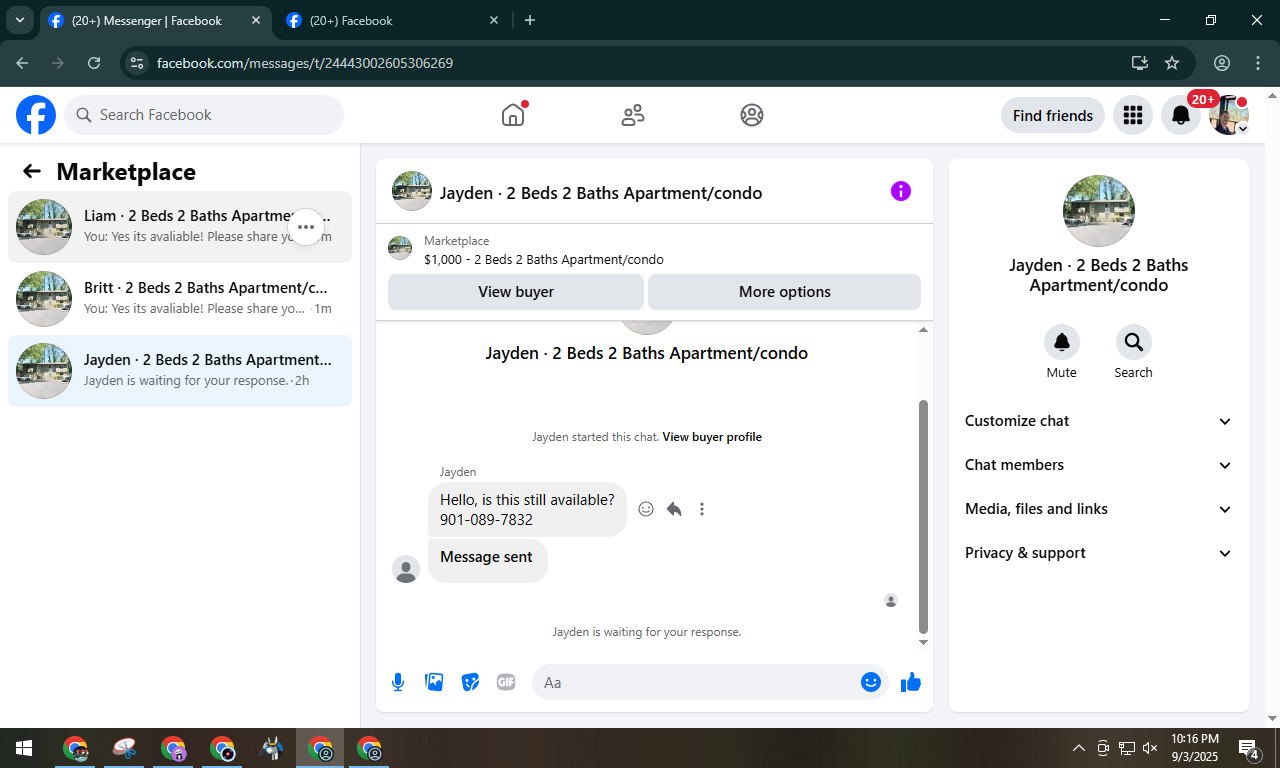This screenshot has width=1280, height=768.
Task: Record a voice clip with microphone
Action: pos(398,682)
